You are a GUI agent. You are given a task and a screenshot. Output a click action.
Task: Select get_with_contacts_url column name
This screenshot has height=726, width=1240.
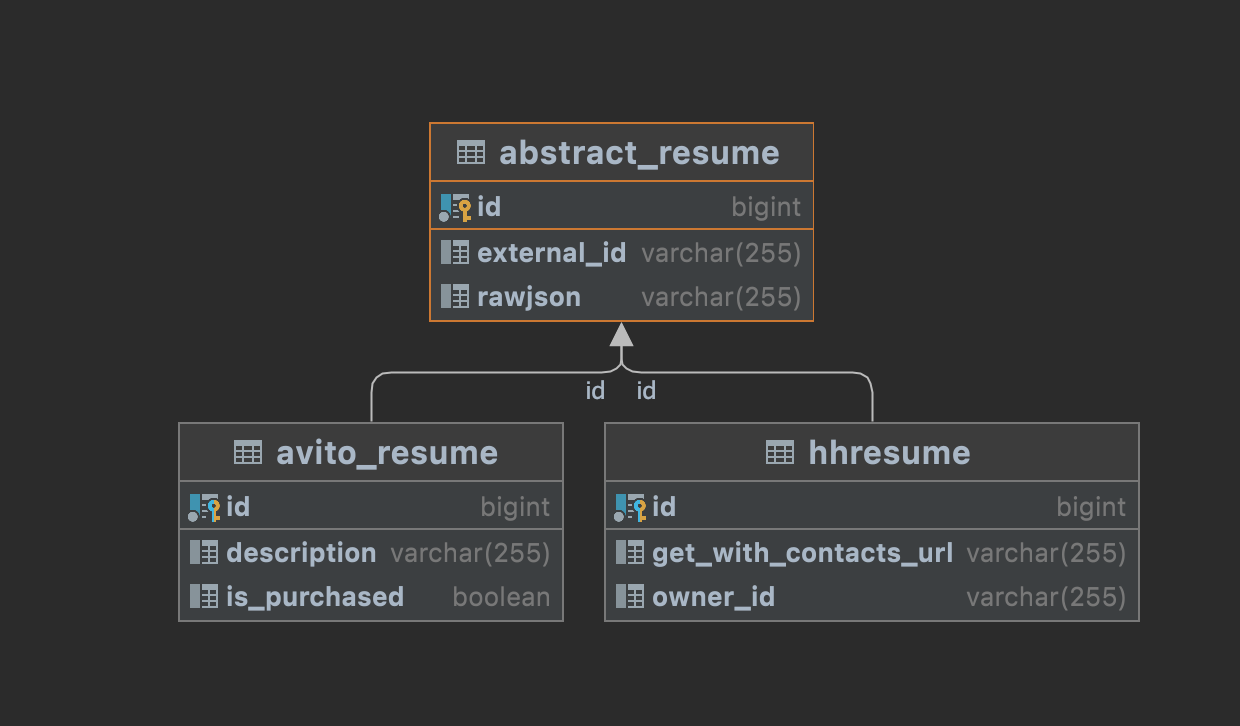click(x=803, y=554)
